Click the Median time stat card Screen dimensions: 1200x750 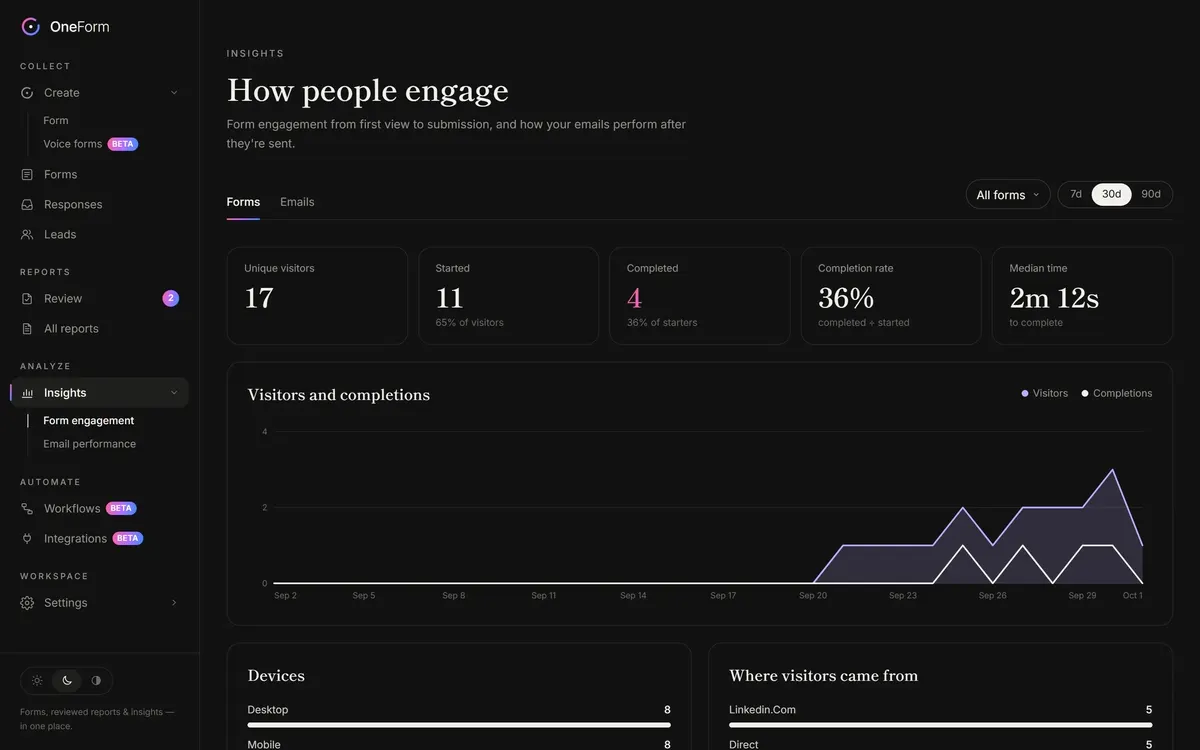pos(1082,296)
